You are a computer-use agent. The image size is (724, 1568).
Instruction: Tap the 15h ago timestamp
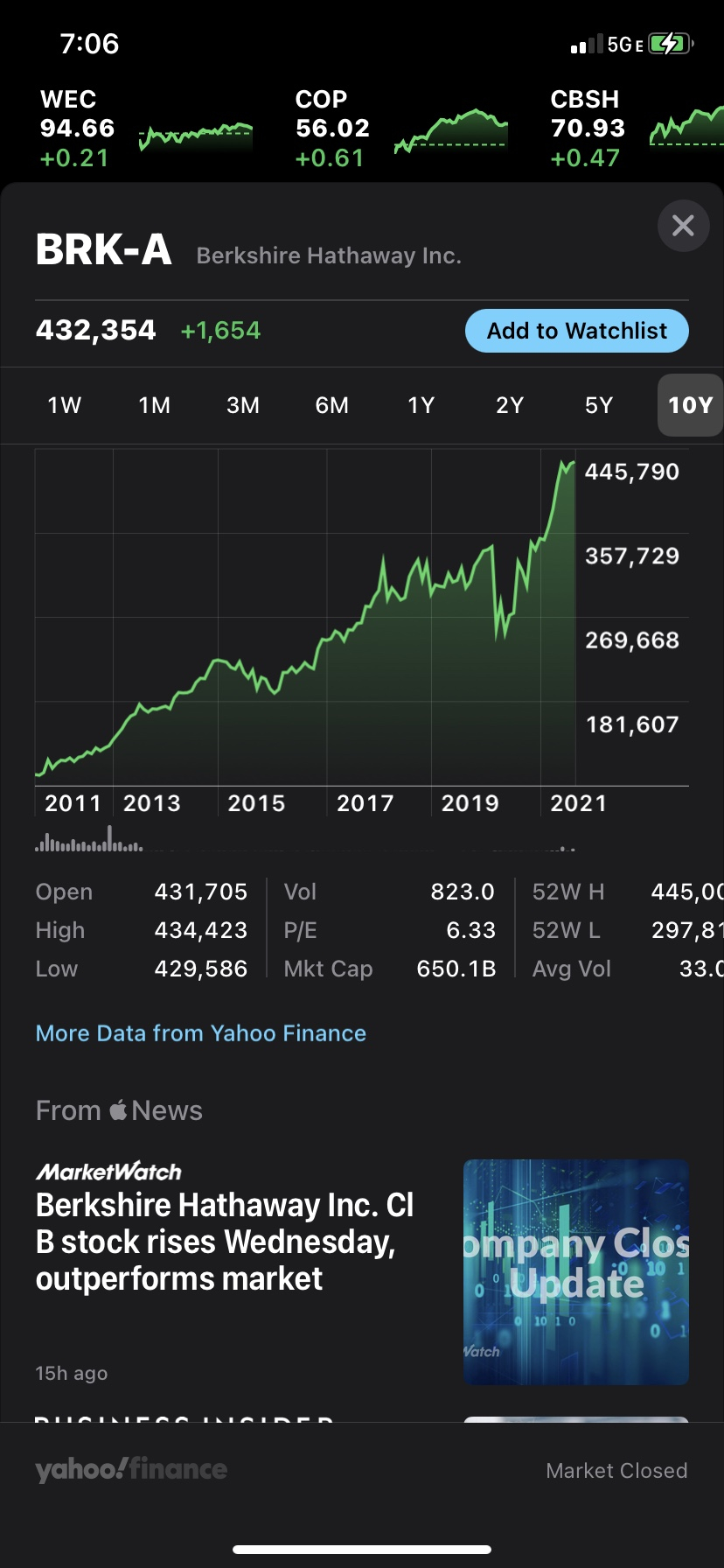click(x=72, y=1373)
